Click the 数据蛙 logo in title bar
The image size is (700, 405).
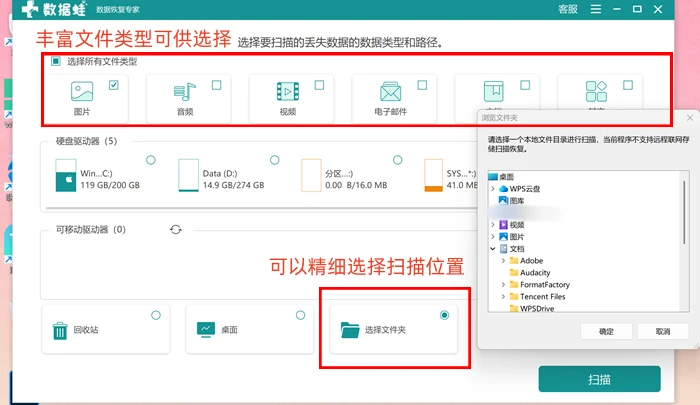pos(55,9)
